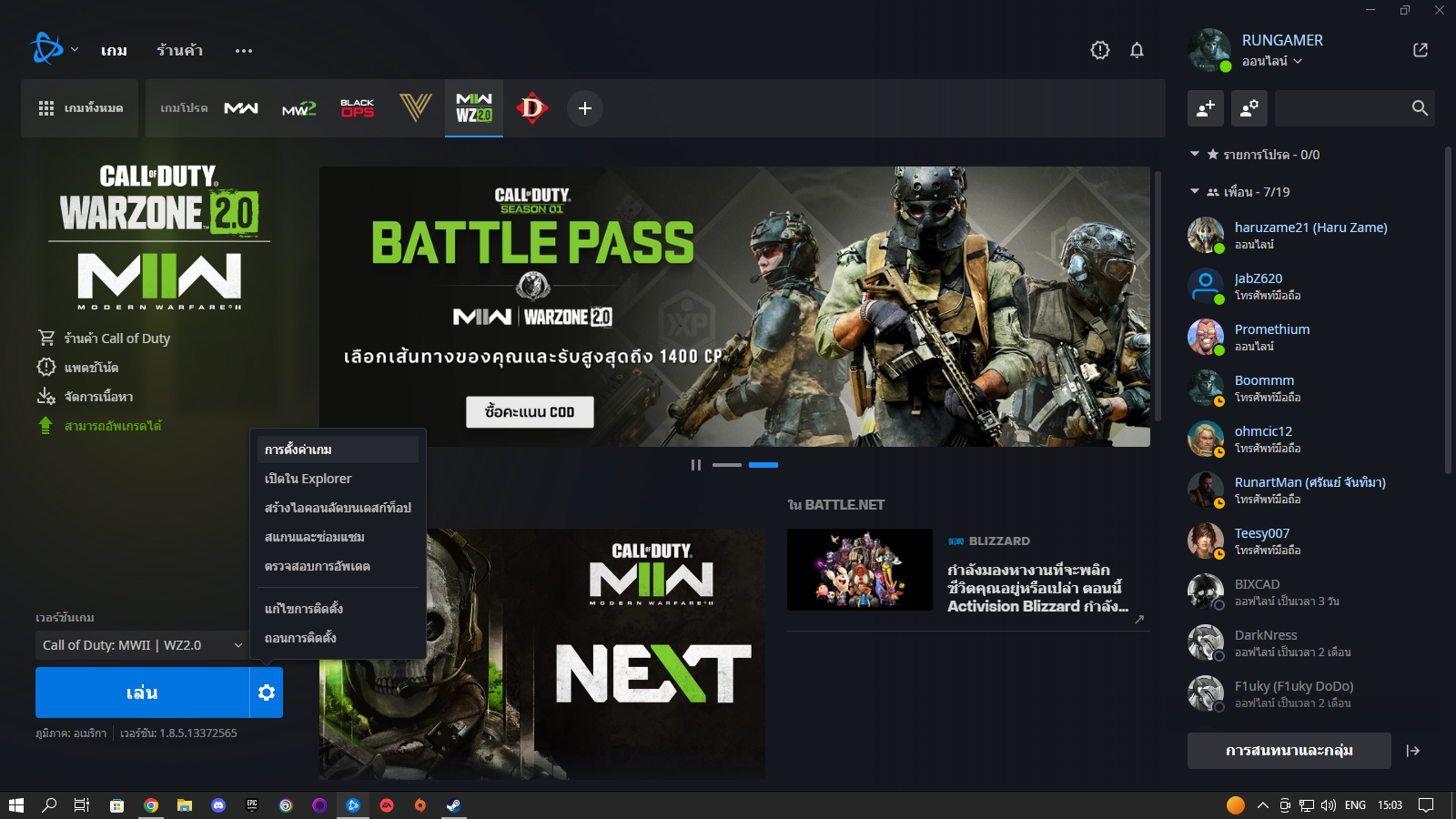Select friend Promethium
1456x819 pixels.
click(1310, 337)
